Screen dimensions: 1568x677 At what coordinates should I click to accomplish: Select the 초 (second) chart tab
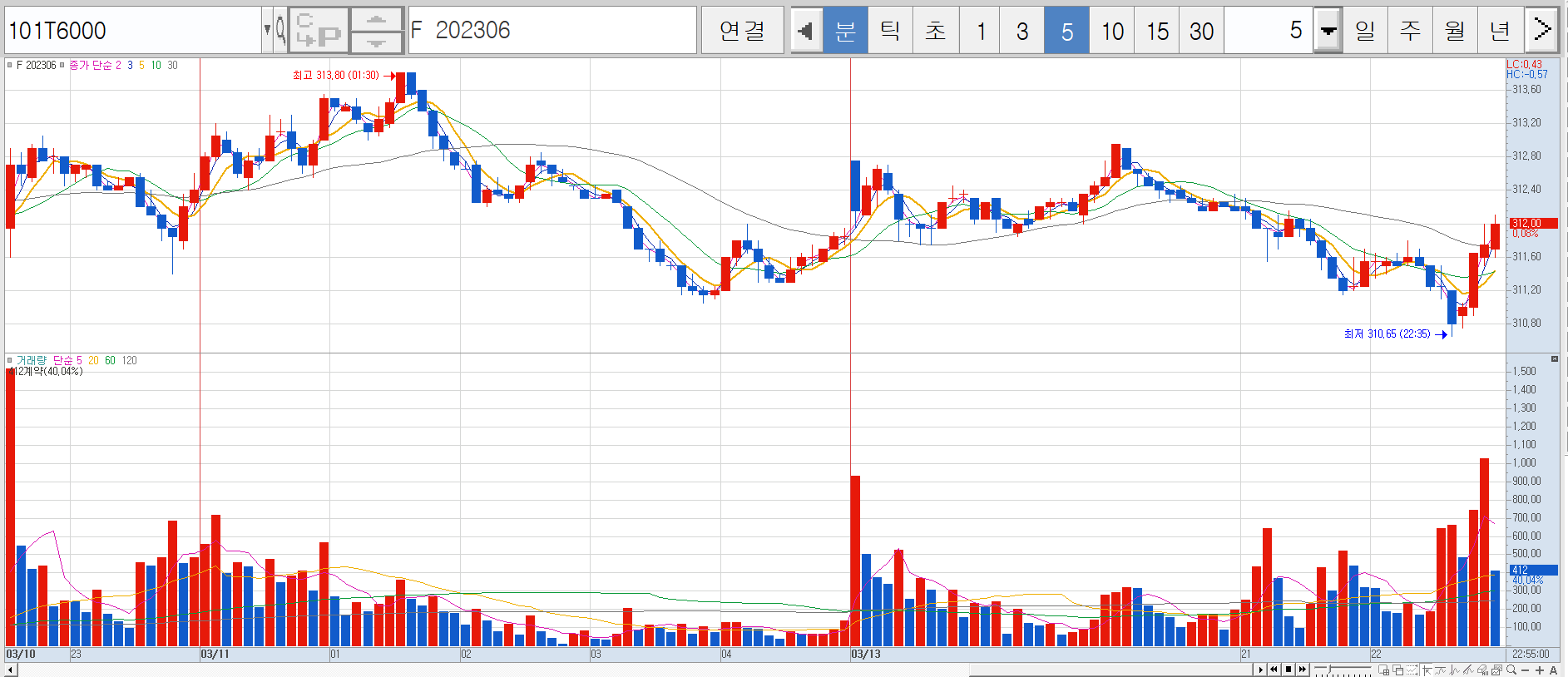[936, 31]
